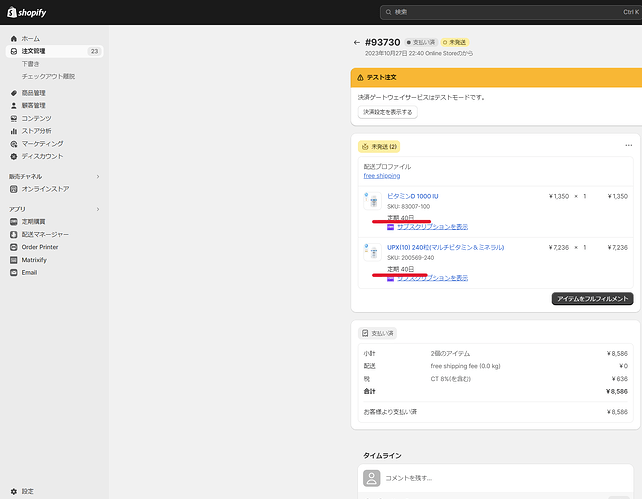642x499 pixels.
Task: Open the Matrixify app icon
Action: 14,259
